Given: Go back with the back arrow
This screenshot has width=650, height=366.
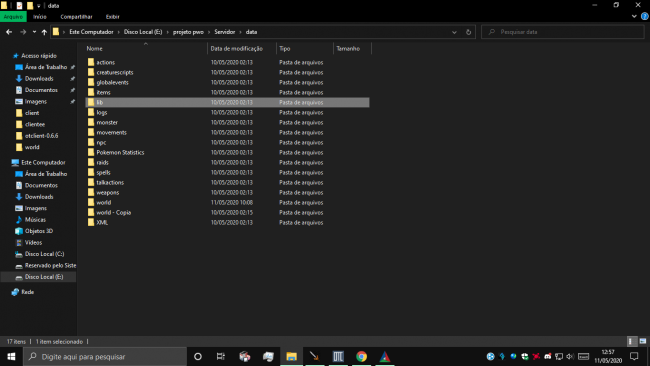Looking at the screenshot, I should (x=9, y=32).
